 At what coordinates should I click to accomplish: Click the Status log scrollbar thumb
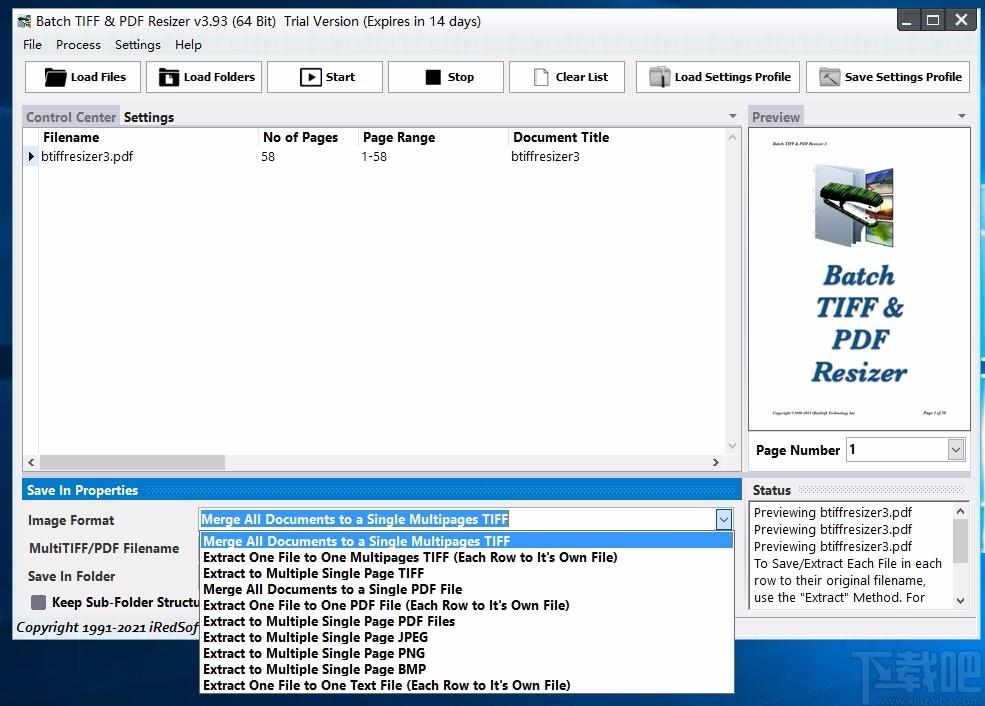pyautogui.click(x=960, y=541)
